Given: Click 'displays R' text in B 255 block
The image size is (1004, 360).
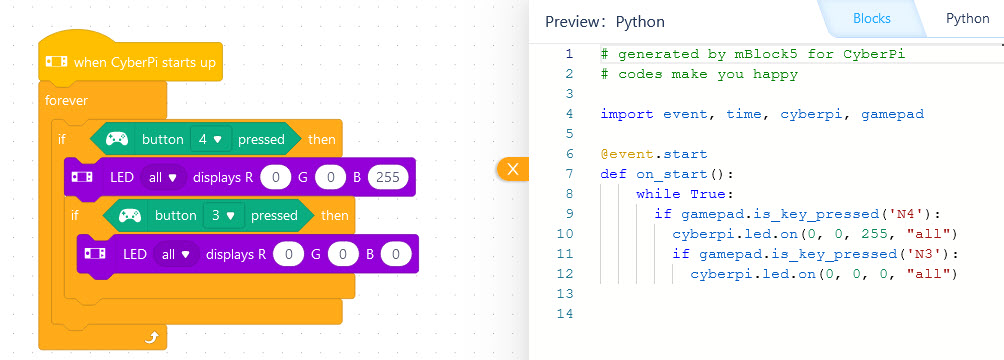Looking at the screenshot, I should 223,177.
